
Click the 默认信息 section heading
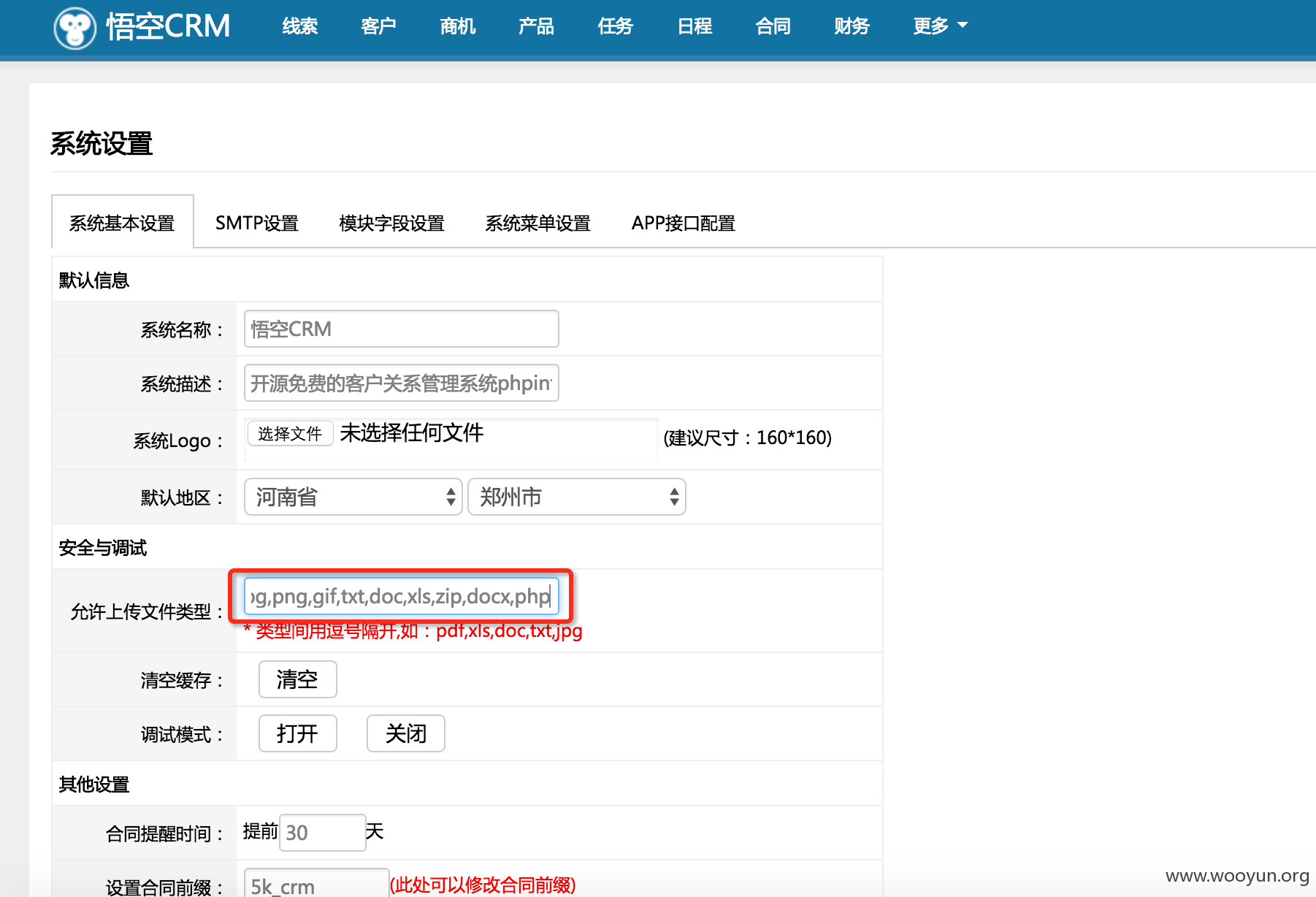[94, 280]
